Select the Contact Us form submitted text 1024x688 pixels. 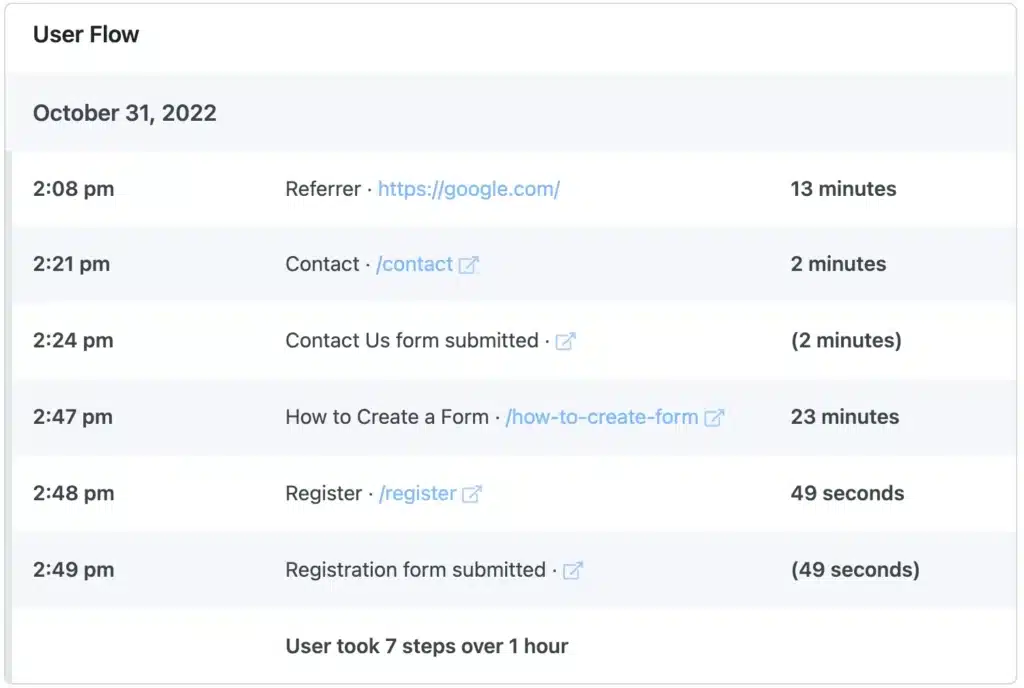411,340
